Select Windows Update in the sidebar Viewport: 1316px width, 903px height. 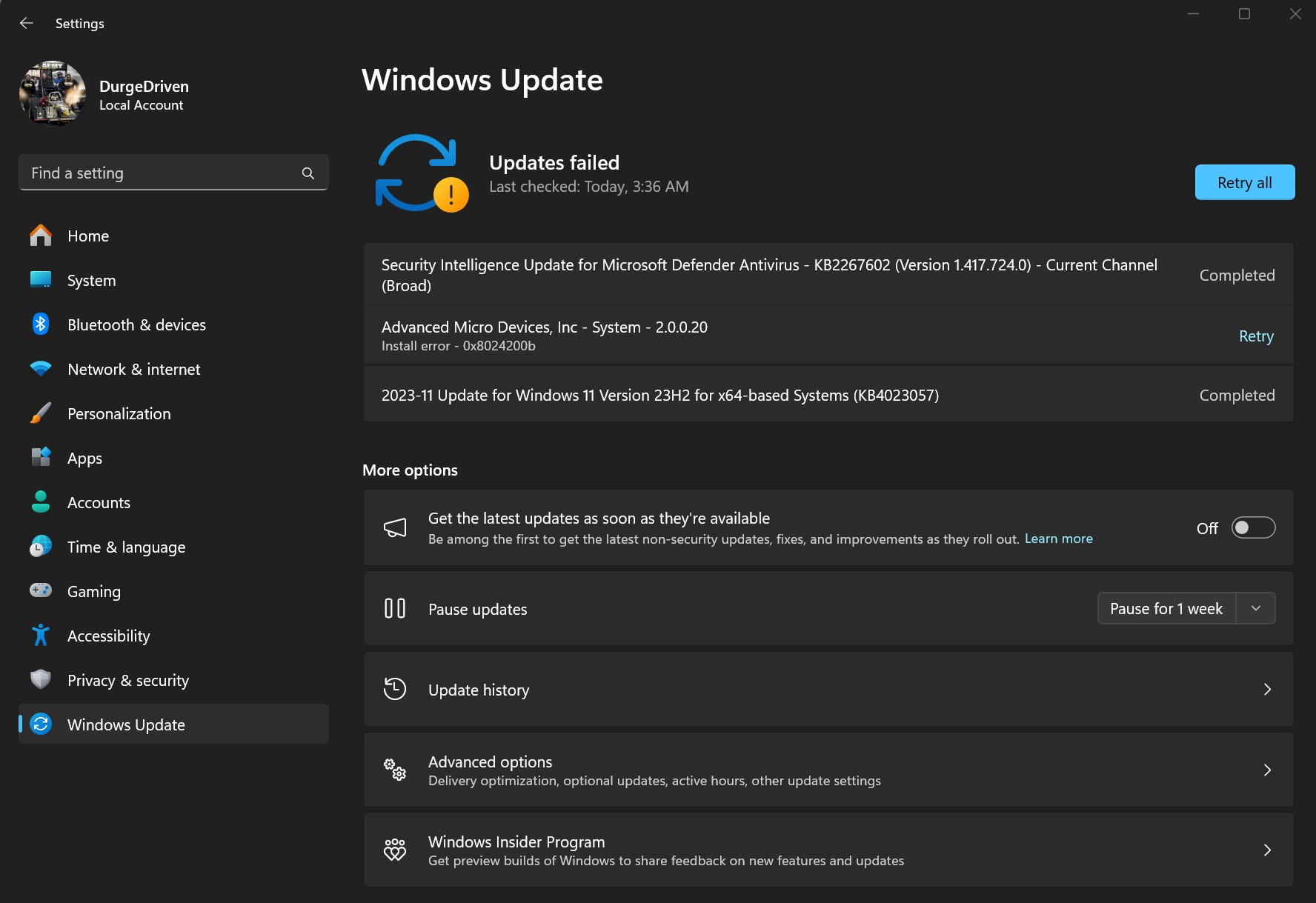[x=173, y=724]
